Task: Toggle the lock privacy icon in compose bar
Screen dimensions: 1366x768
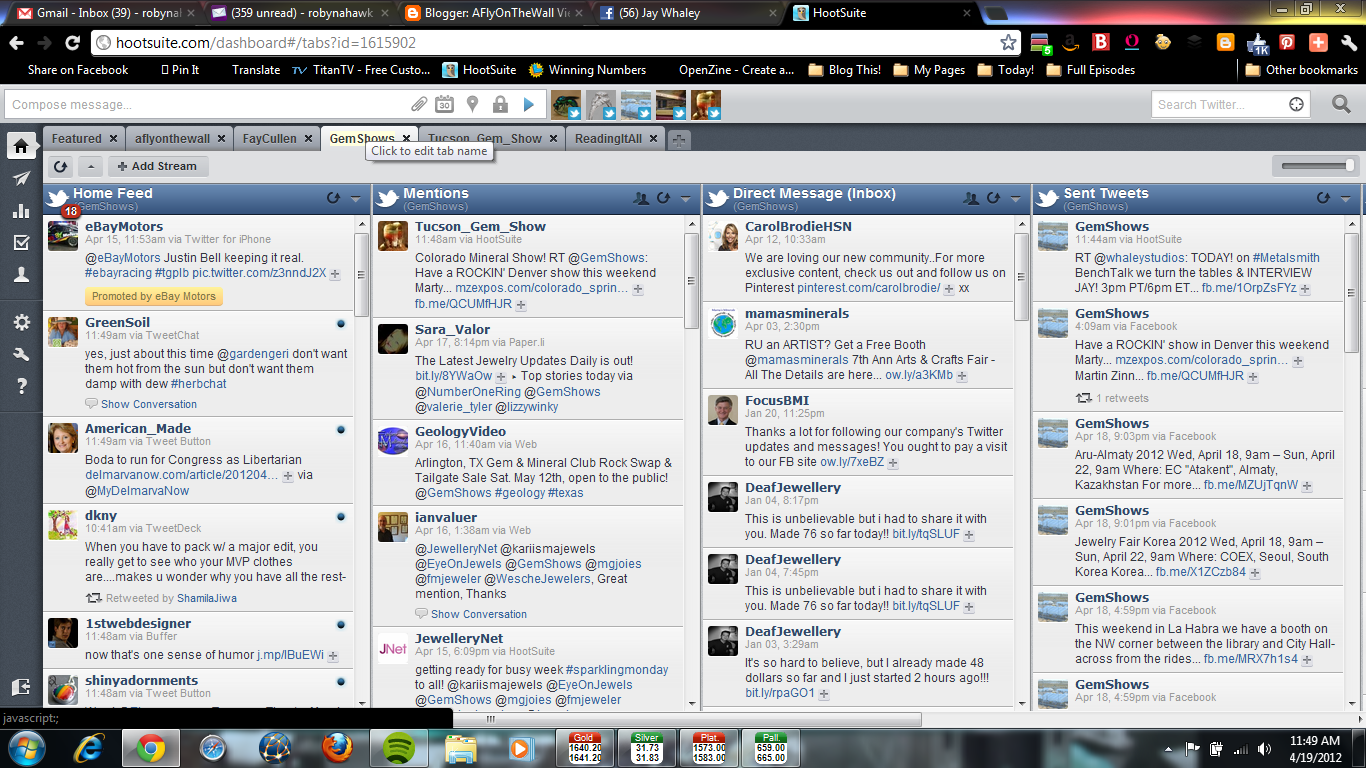Action: click(500, 104)
